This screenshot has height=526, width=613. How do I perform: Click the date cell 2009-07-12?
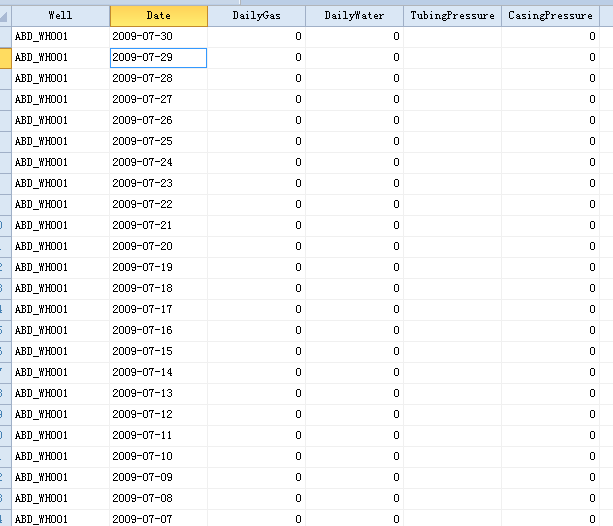pos(159,415)
